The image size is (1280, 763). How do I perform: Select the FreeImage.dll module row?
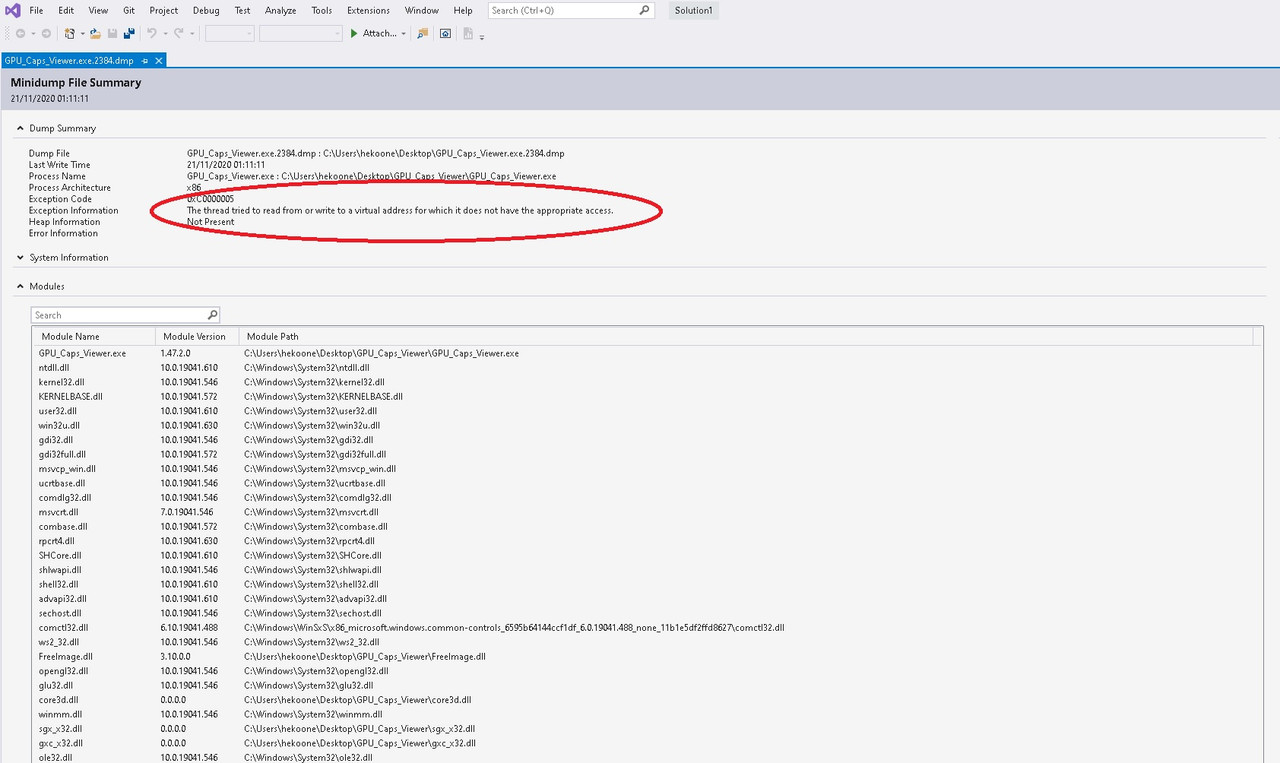647,657
